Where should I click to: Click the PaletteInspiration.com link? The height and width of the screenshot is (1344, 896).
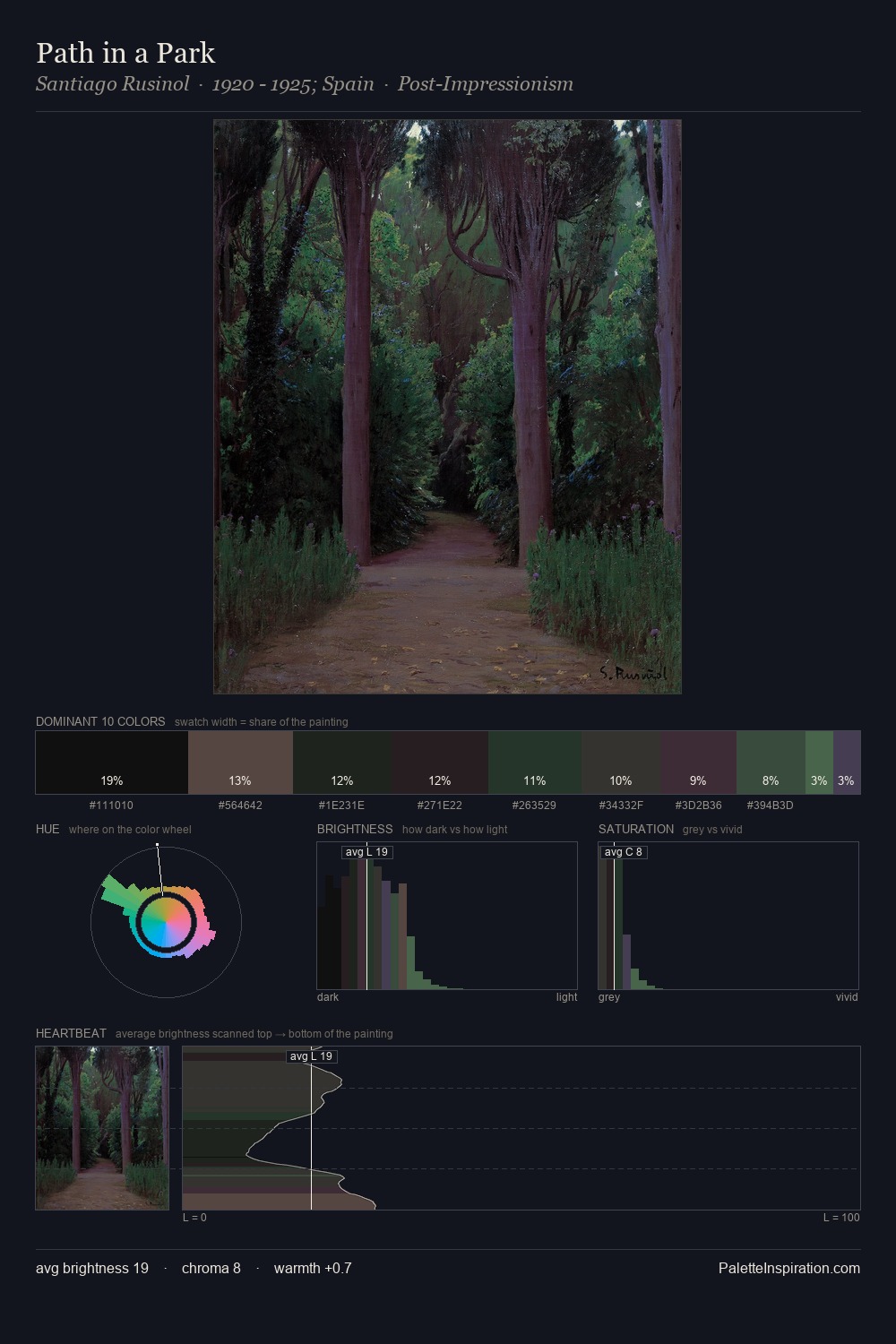(x=789, y=1268)
